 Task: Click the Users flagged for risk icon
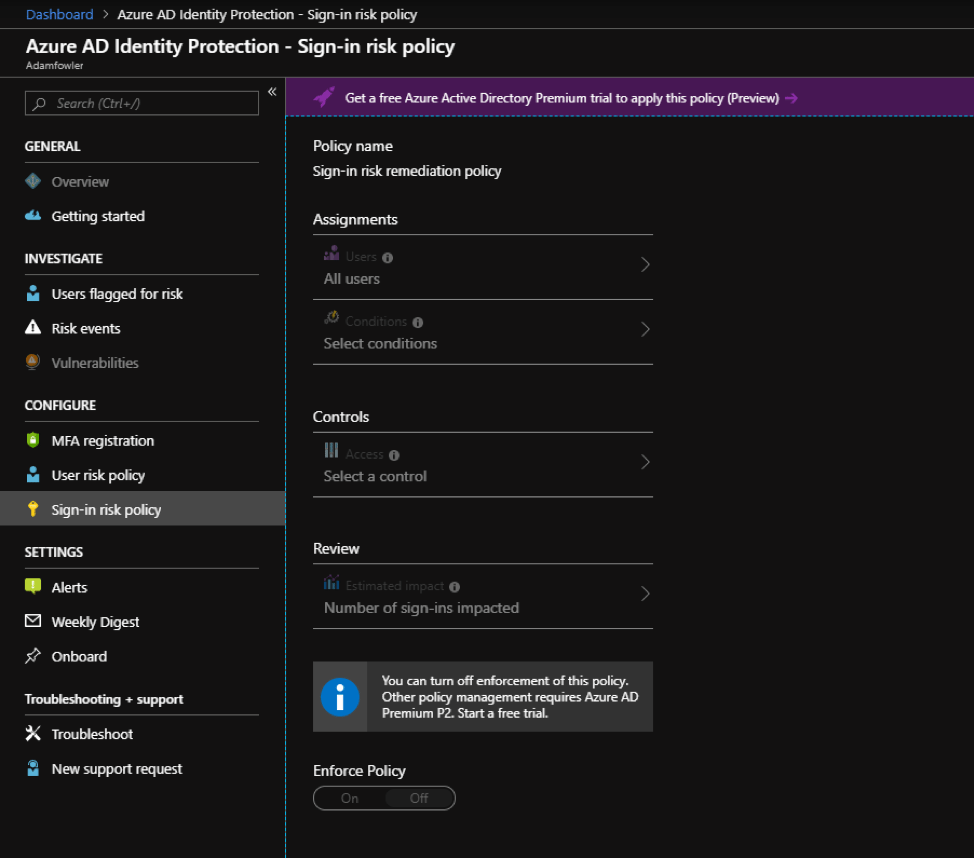click(33, 293)
